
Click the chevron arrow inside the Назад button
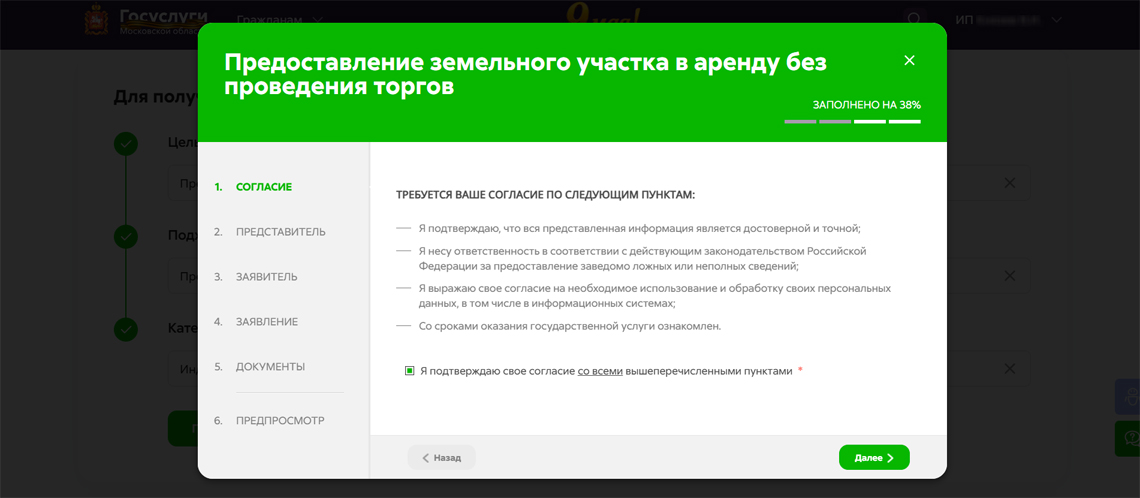click(x=426, y=458)
